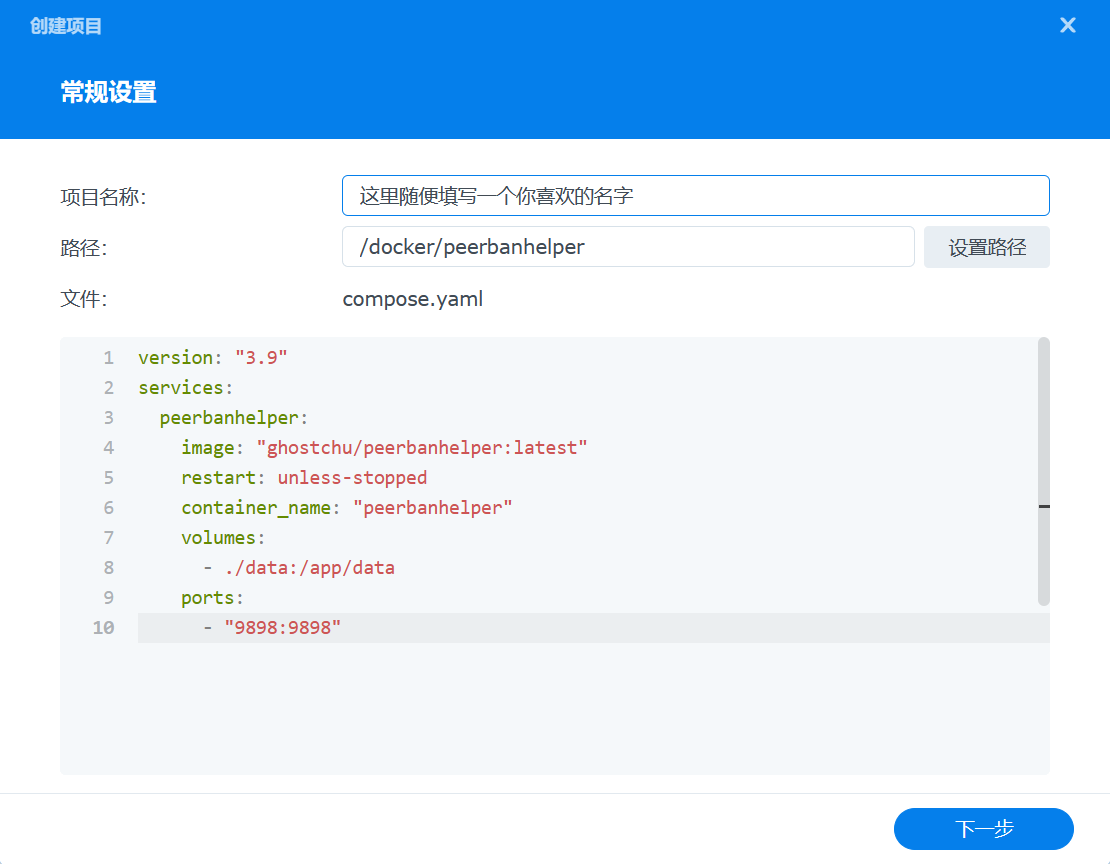The height and width of the screenshot is (864, 1110).
Task: Close the 创建项目 dialog
Action: pos(1067,26)
